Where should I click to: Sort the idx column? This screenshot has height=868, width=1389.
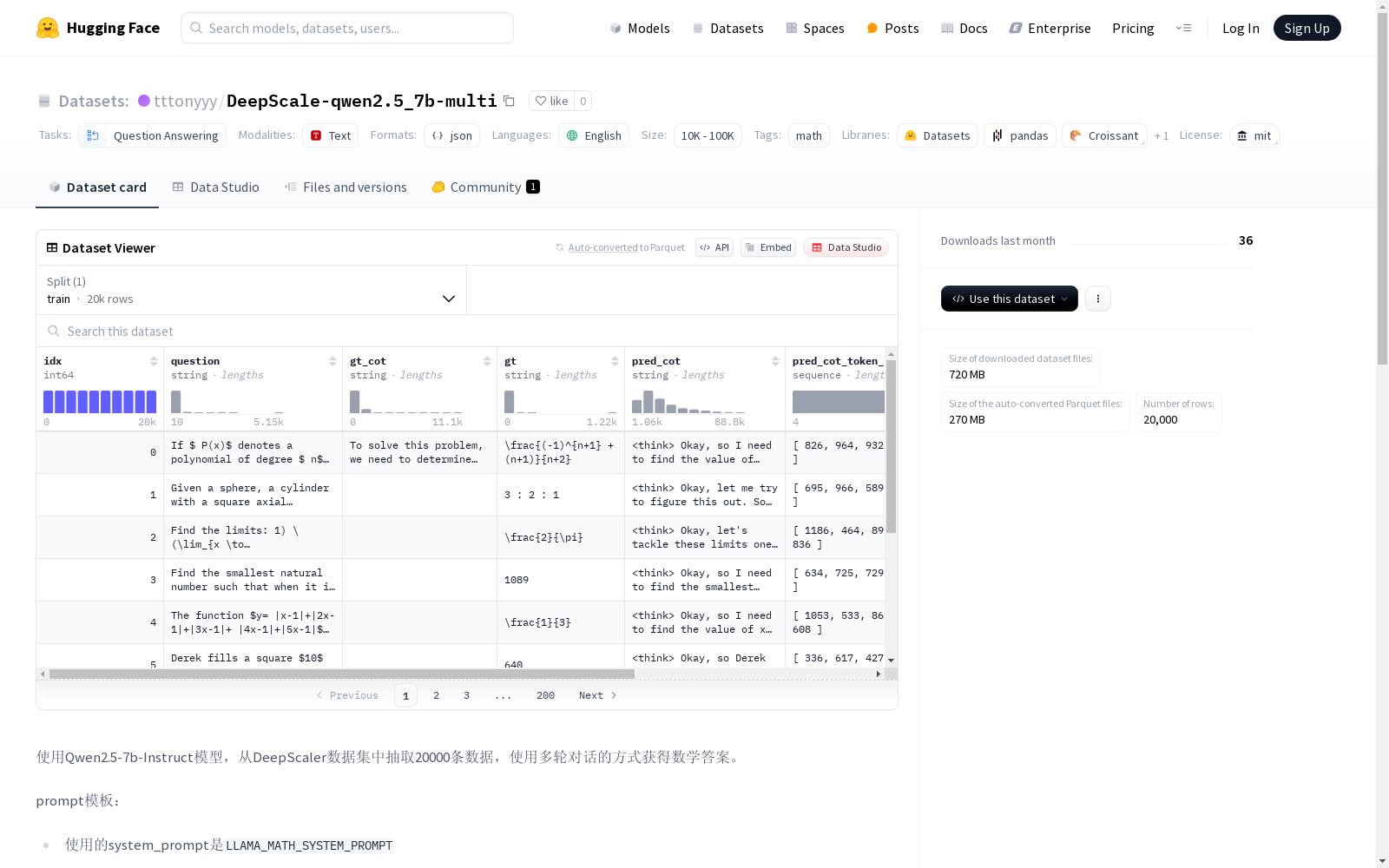point(154,361)
